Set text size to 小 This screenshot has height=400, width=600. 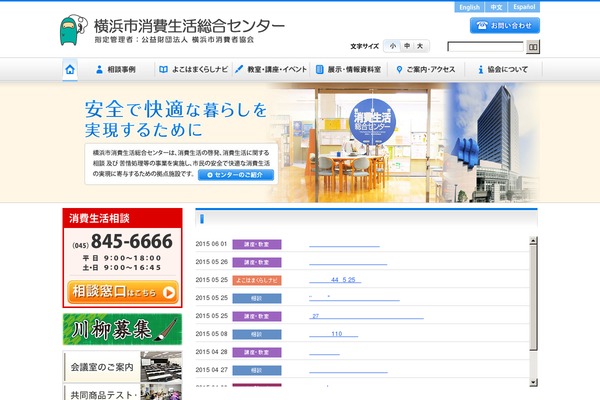393,46
